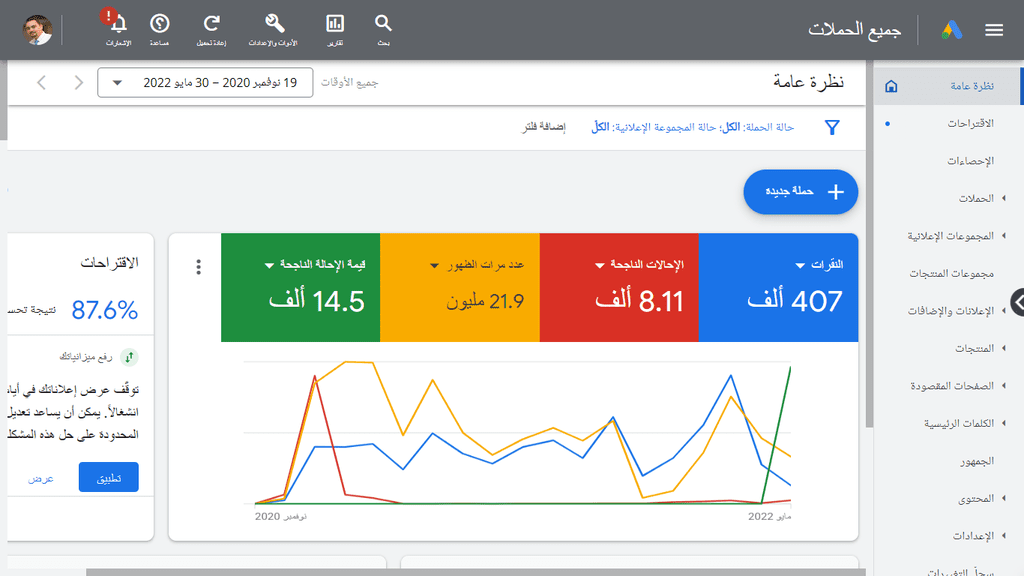Viewport: 1024px width, 576px height.
Task: Open the date range dropdown
Action: [205, 83]
